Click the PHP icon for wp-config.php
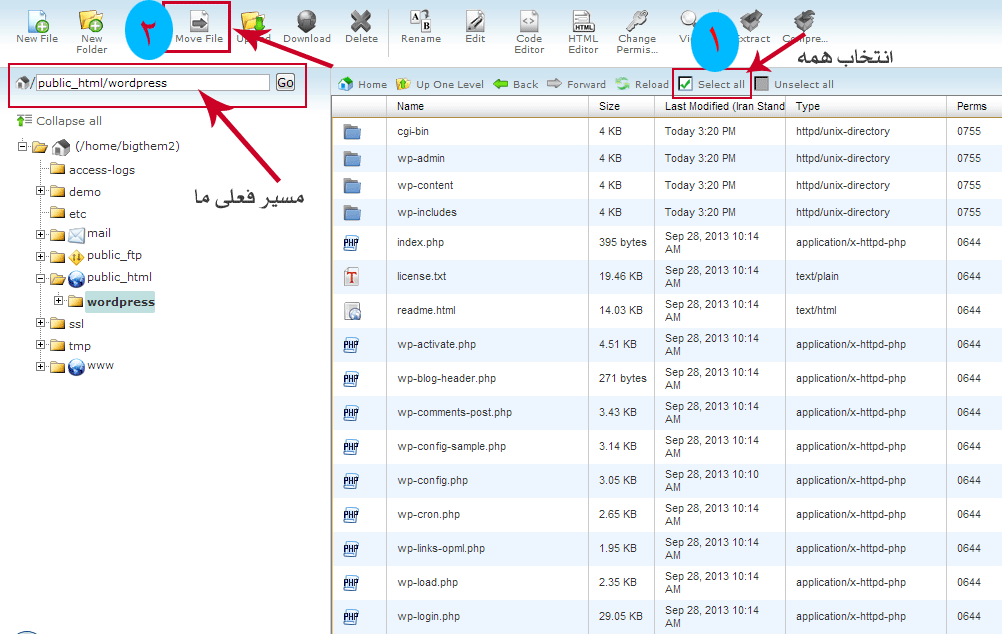The image size is (1002, 634). (x=351, y=481)
